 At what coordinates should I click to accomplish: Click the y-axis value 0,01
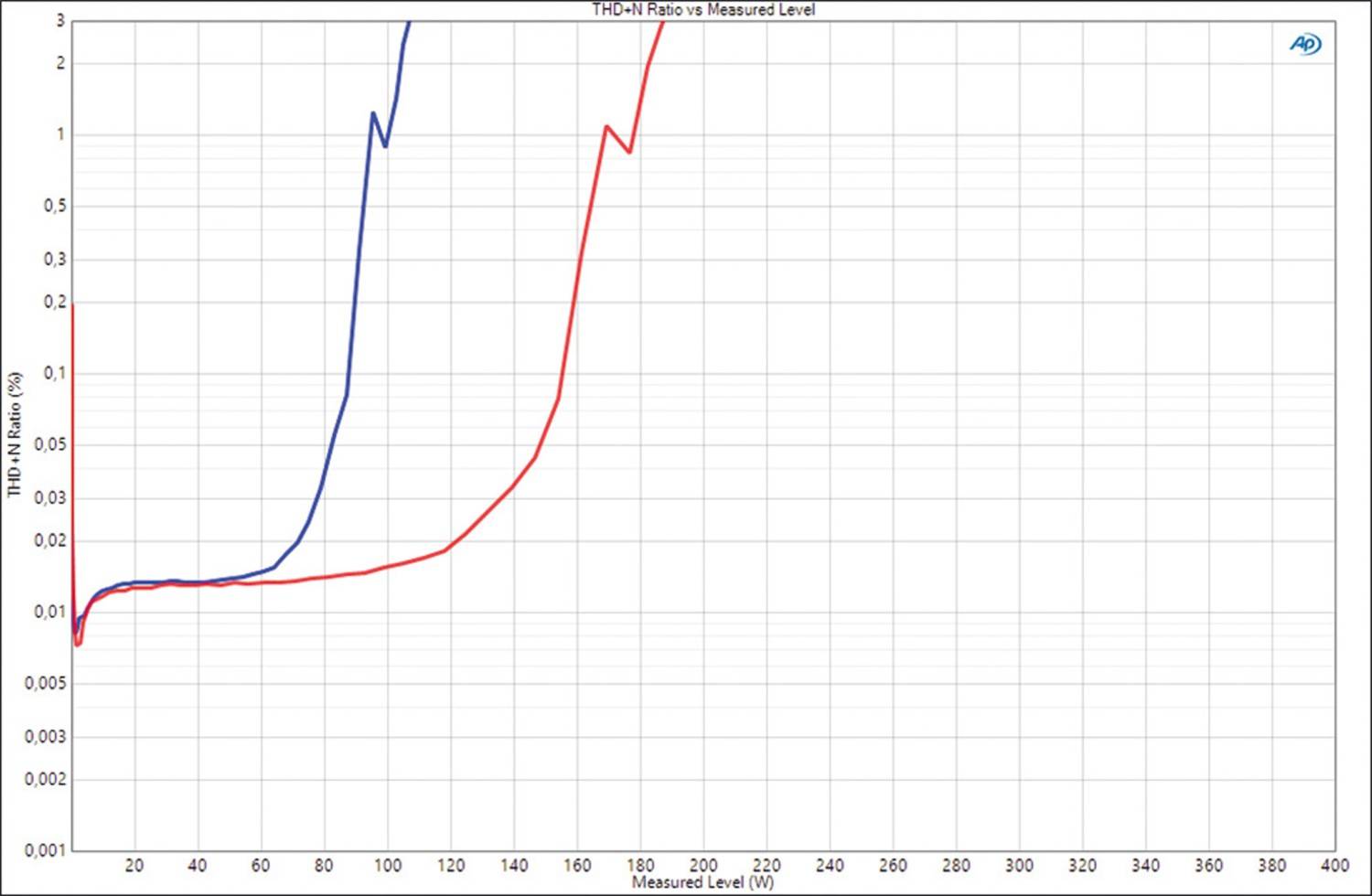click(50, 612)
